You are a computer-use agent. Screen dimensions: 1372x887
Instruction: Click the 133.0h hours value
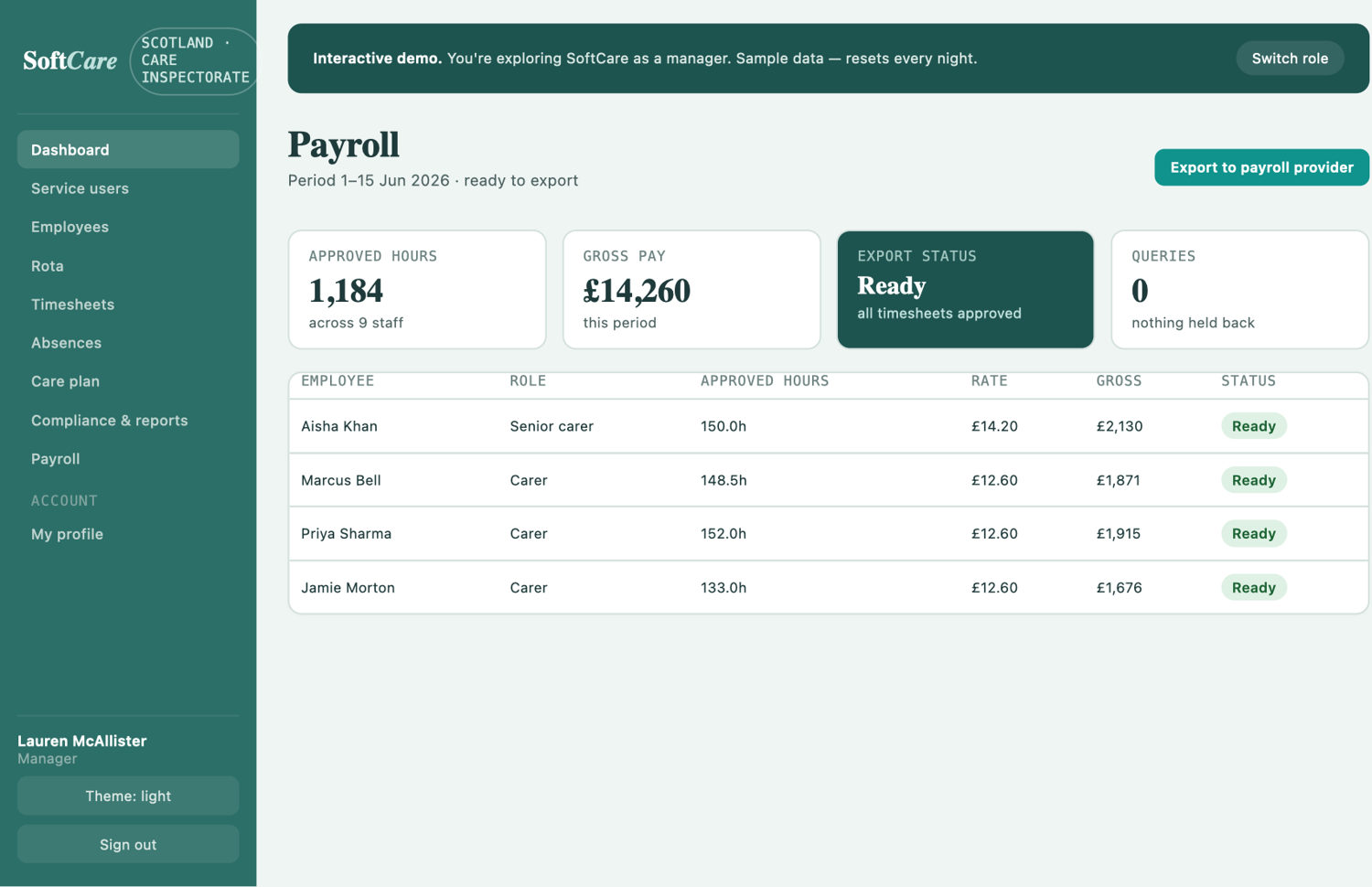[724, 587]
